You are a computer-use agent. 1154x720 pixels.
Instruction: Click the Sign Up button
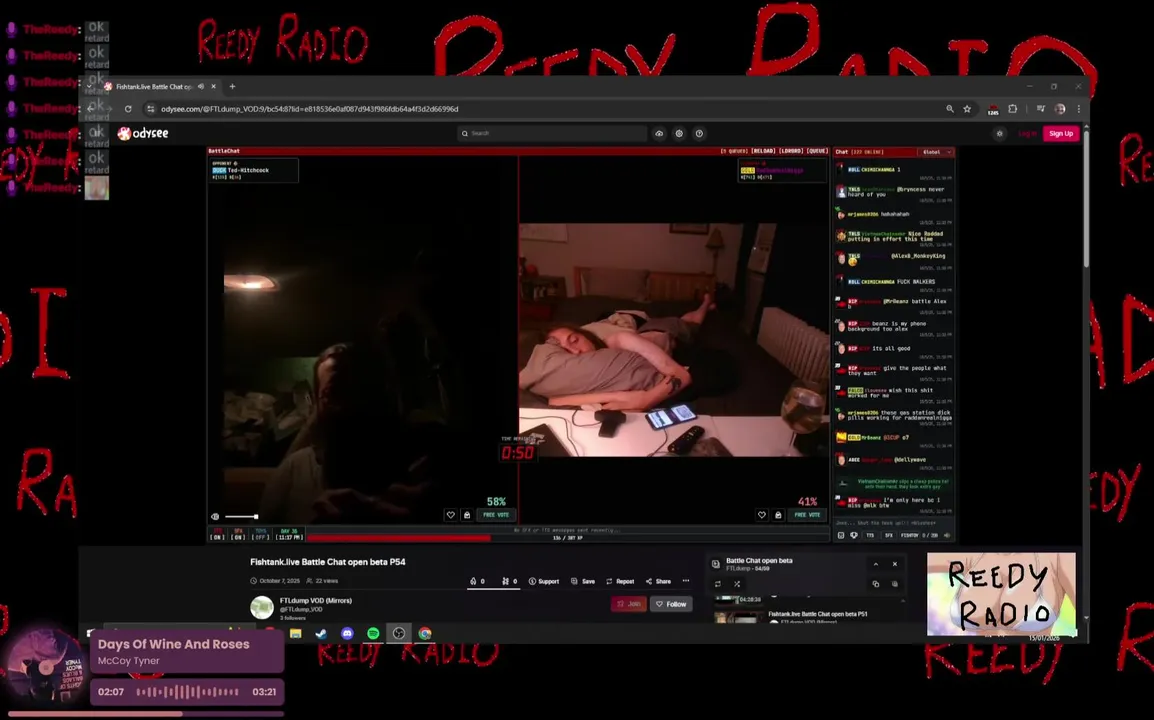pos(1061,133)
